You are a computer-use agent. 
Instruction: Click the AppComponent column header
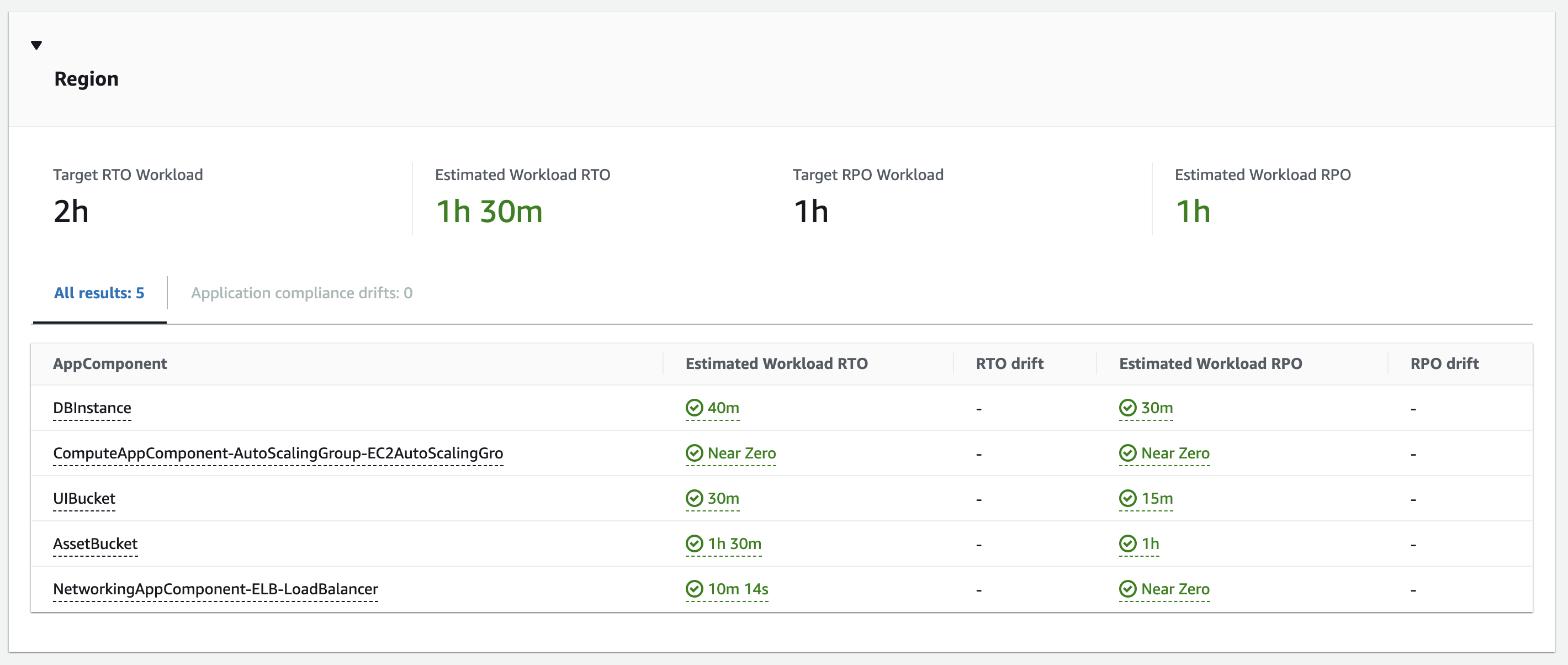coord(109,363)
